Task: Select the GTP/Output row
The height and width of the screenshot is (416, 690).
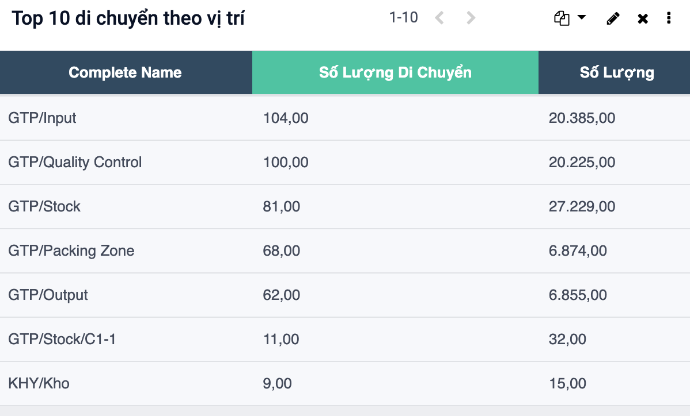Action: (x=48, y=295)
